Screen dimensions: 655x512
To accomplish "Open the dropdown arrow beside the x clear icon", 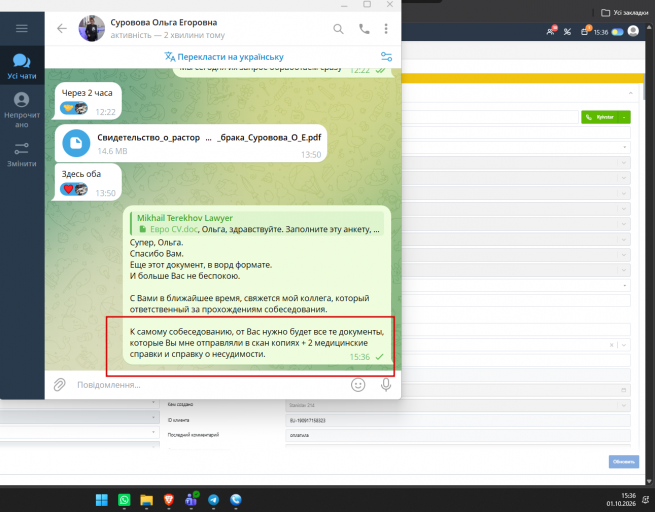I will click(x=624, y=345).
